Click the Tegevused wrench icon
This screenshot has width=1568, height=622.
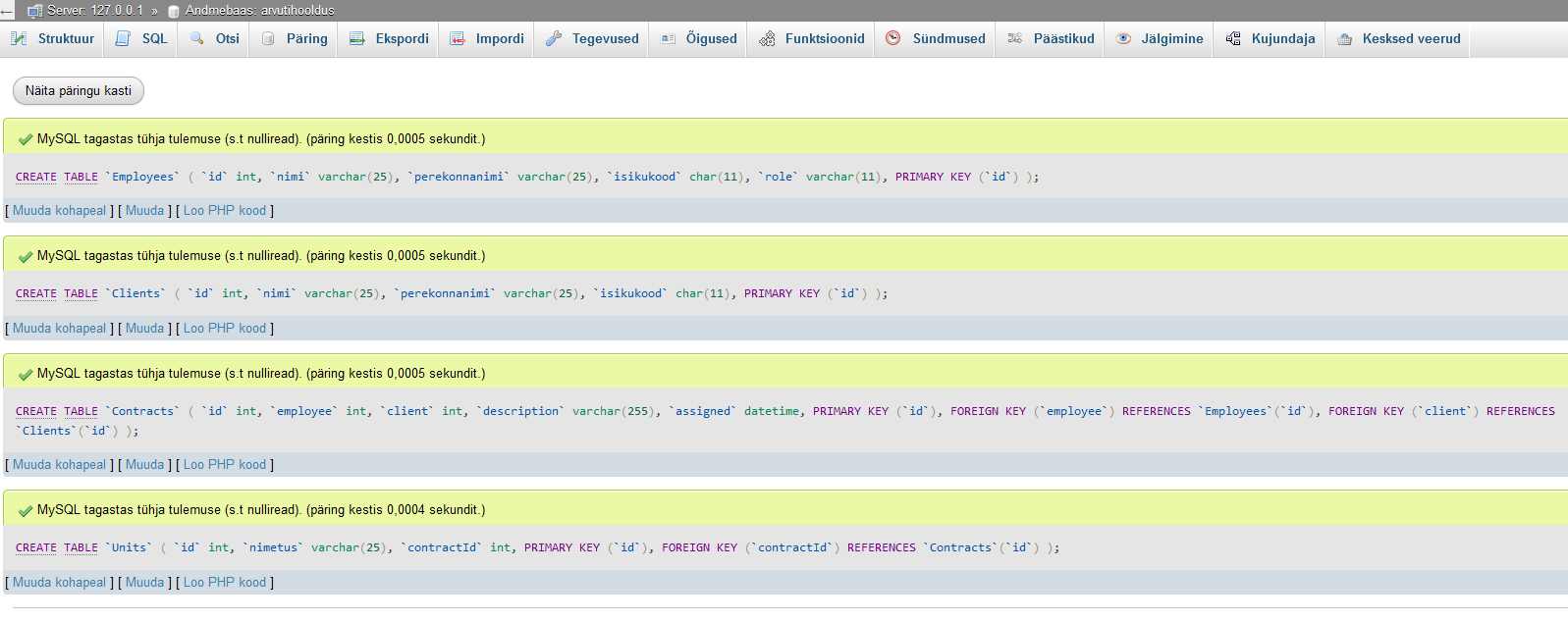pos(554,38)
